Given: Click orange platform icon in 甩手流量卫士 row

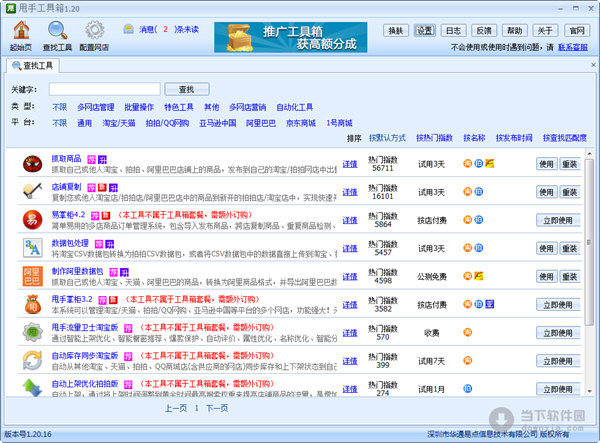Looking at the screenshot, I should click(x=468, y=332).
